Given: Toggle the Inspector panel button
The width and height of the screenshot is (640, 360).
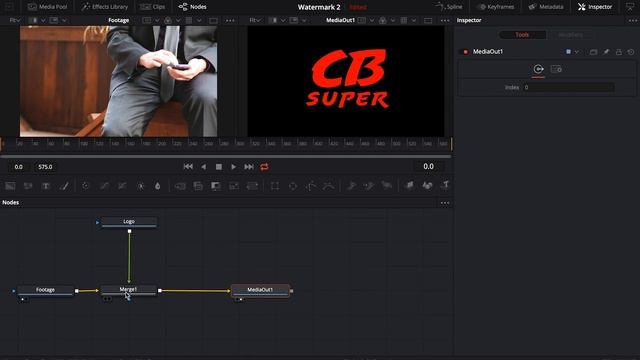Looking at the screenshot, I should point(595,7).
